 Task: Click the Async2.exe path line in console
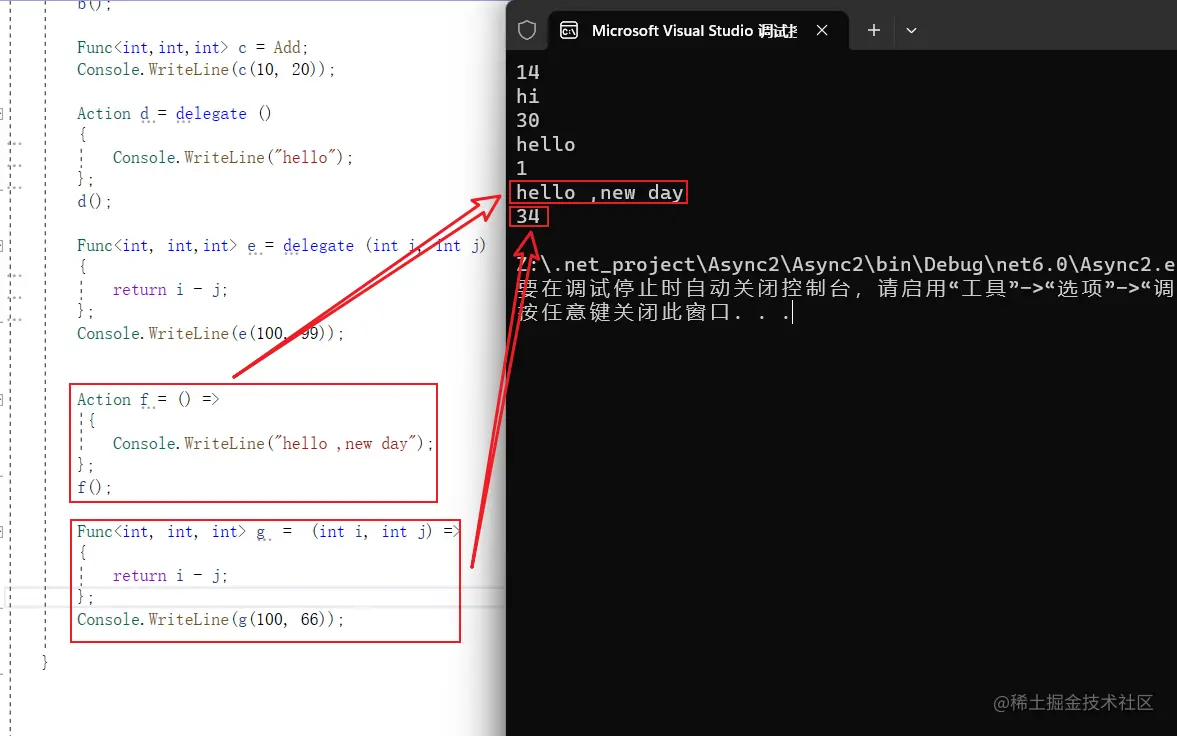click(x=846, y=264)
